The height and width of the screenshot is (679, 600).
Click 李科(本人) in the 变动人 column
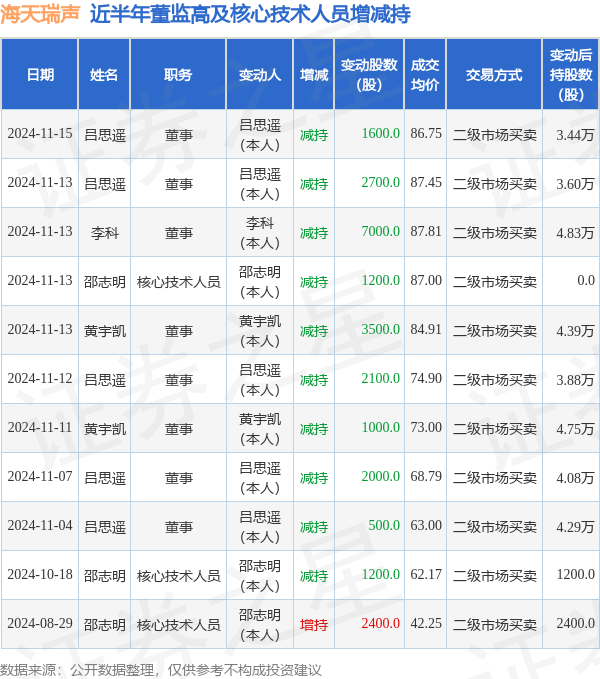tap(260, 233)
